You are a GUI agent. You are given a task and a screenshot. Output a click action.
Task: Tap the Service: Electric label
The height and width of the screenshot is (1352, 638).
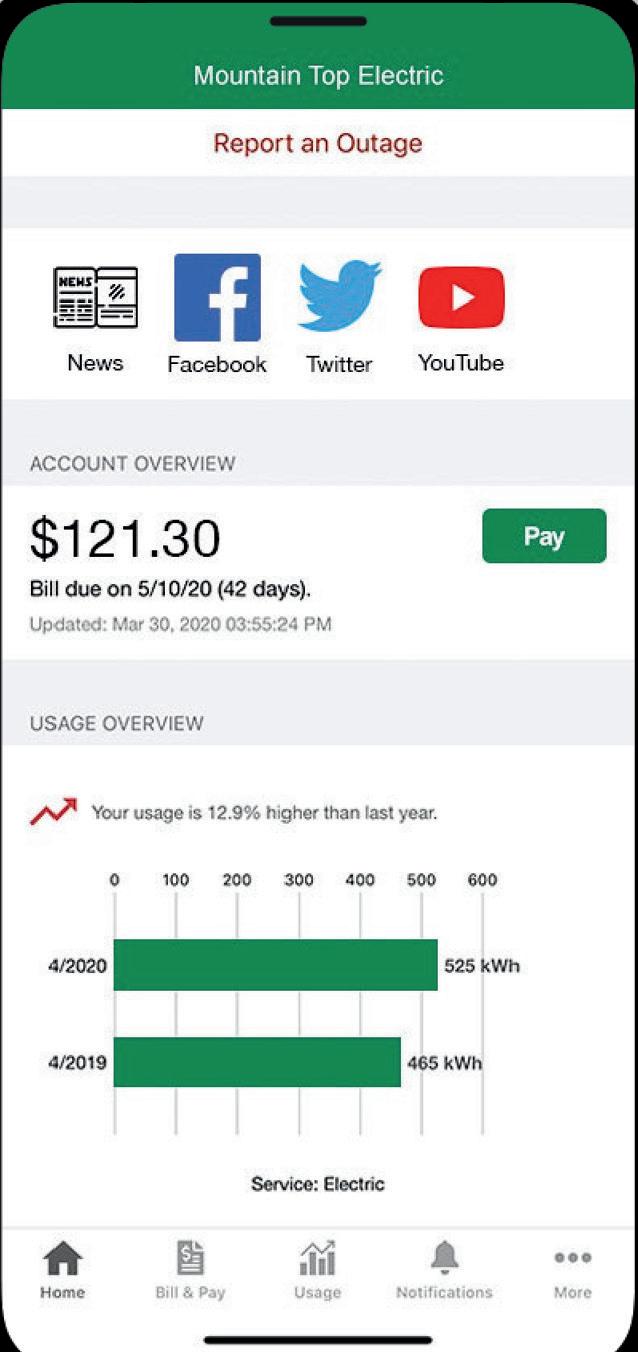pyautogui.click(x=318, y=1184)
